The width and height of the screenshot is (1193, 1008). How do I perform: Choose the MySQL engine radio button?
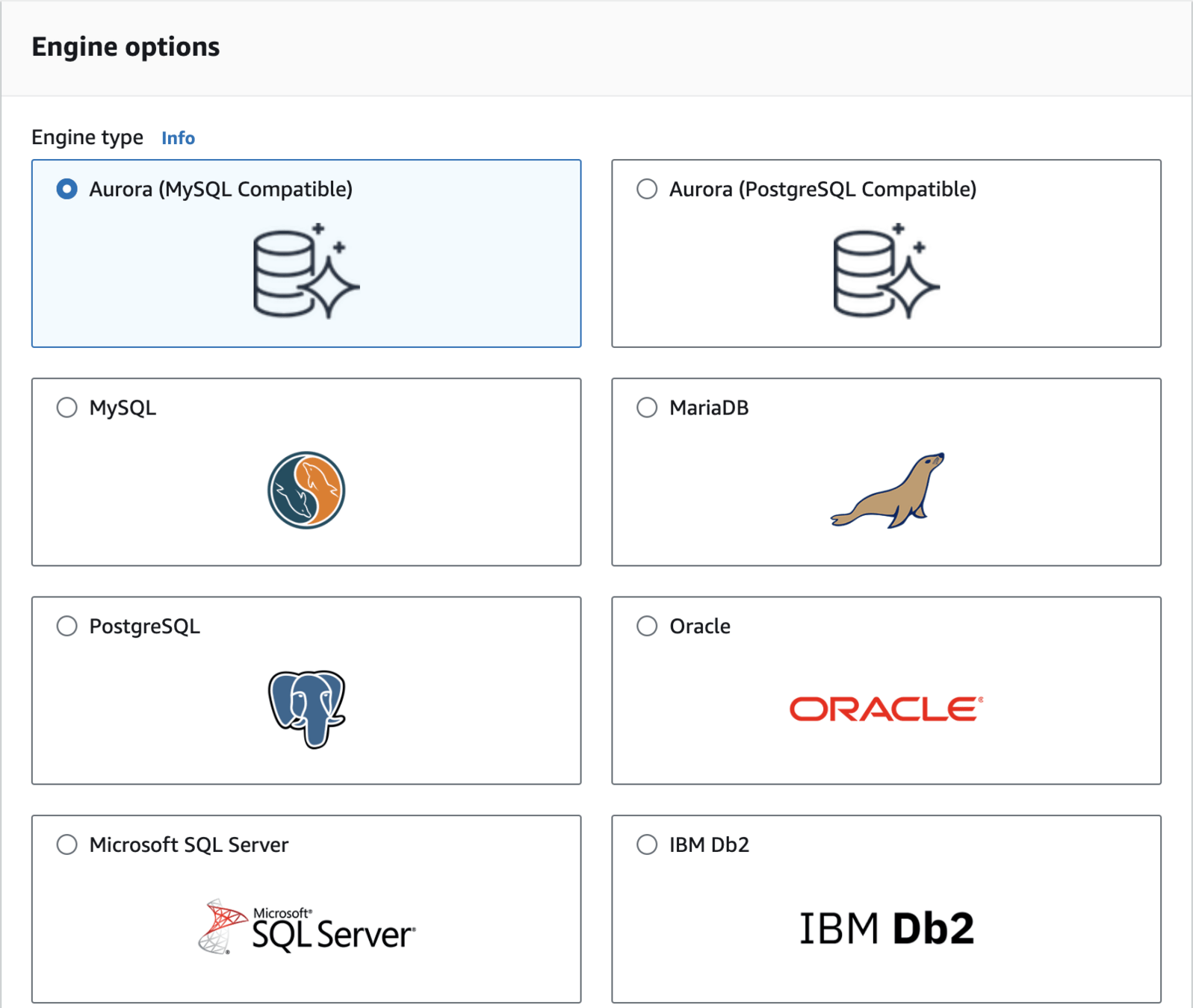67,408
